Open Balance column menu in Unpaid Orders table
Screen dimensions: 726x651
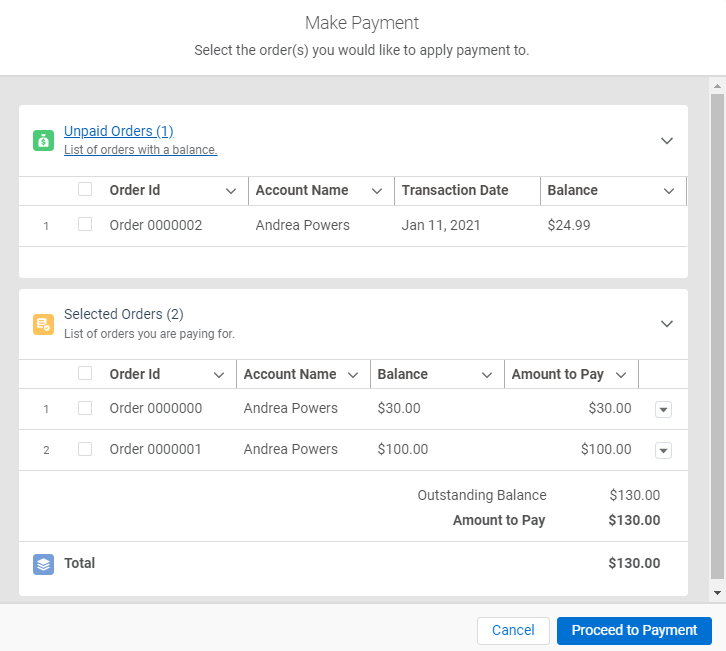[669, 191]
